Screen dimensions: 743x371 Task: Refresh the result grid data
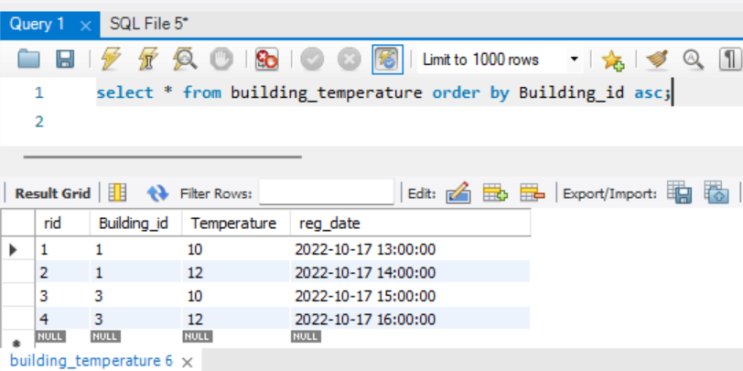pos(157,193)
